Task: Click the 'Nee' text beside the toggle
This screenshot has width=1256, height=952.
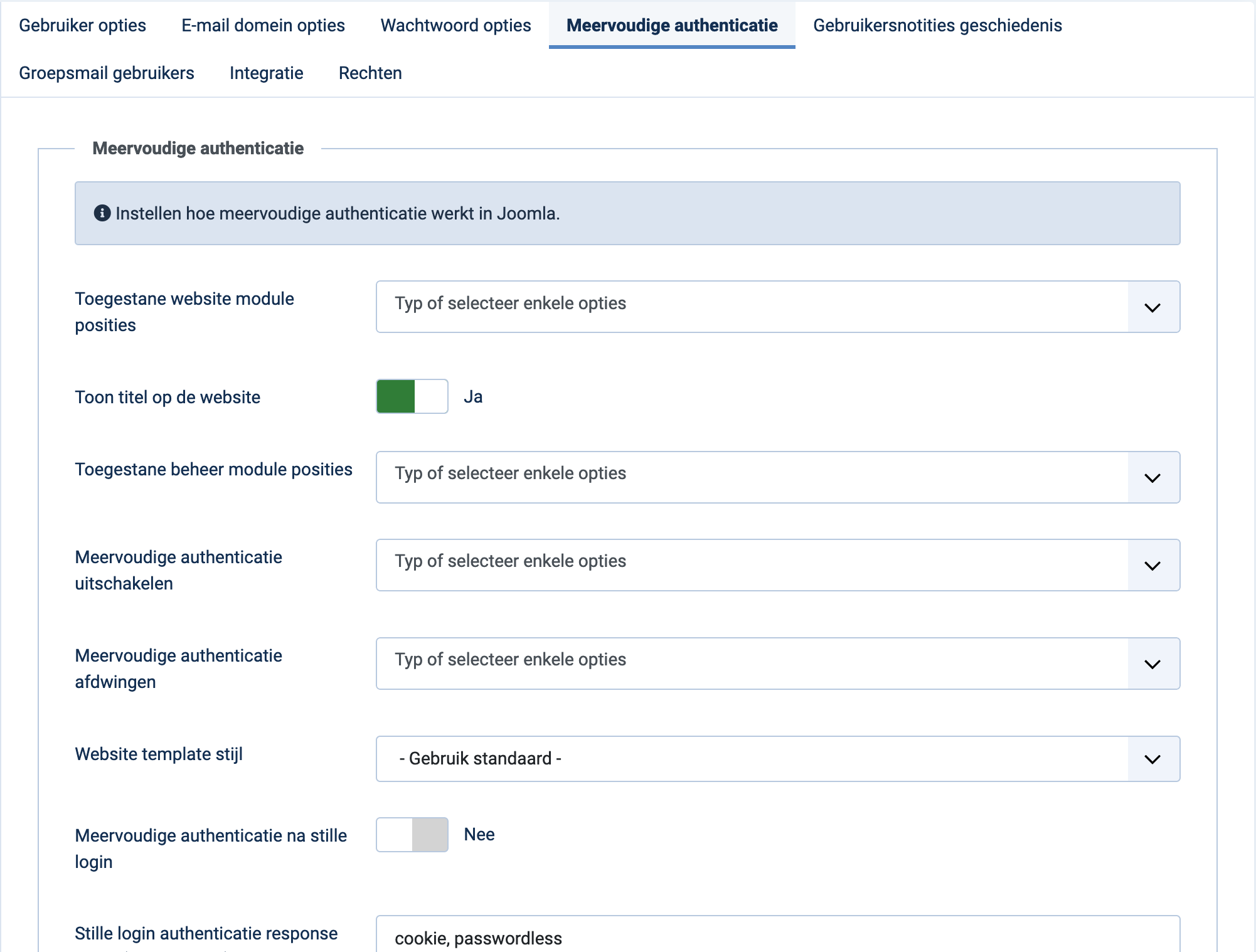Action: pos(479,834)
